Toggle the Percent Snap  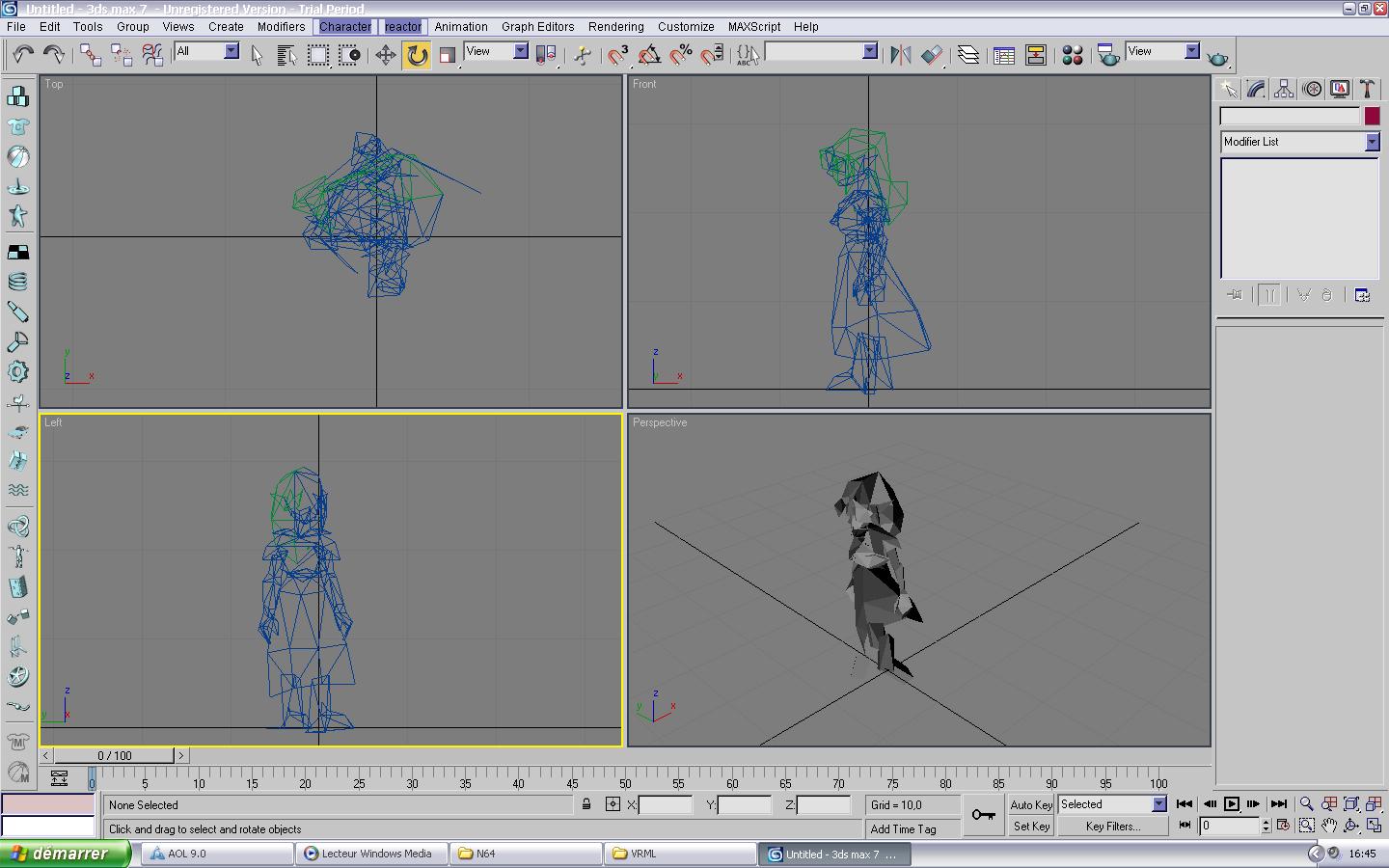coord(681,55)
